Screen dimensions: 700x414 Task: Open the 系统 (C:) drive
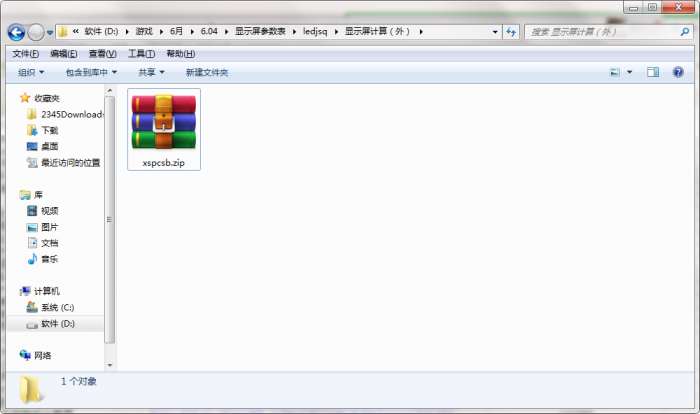(x=50, y=307)
